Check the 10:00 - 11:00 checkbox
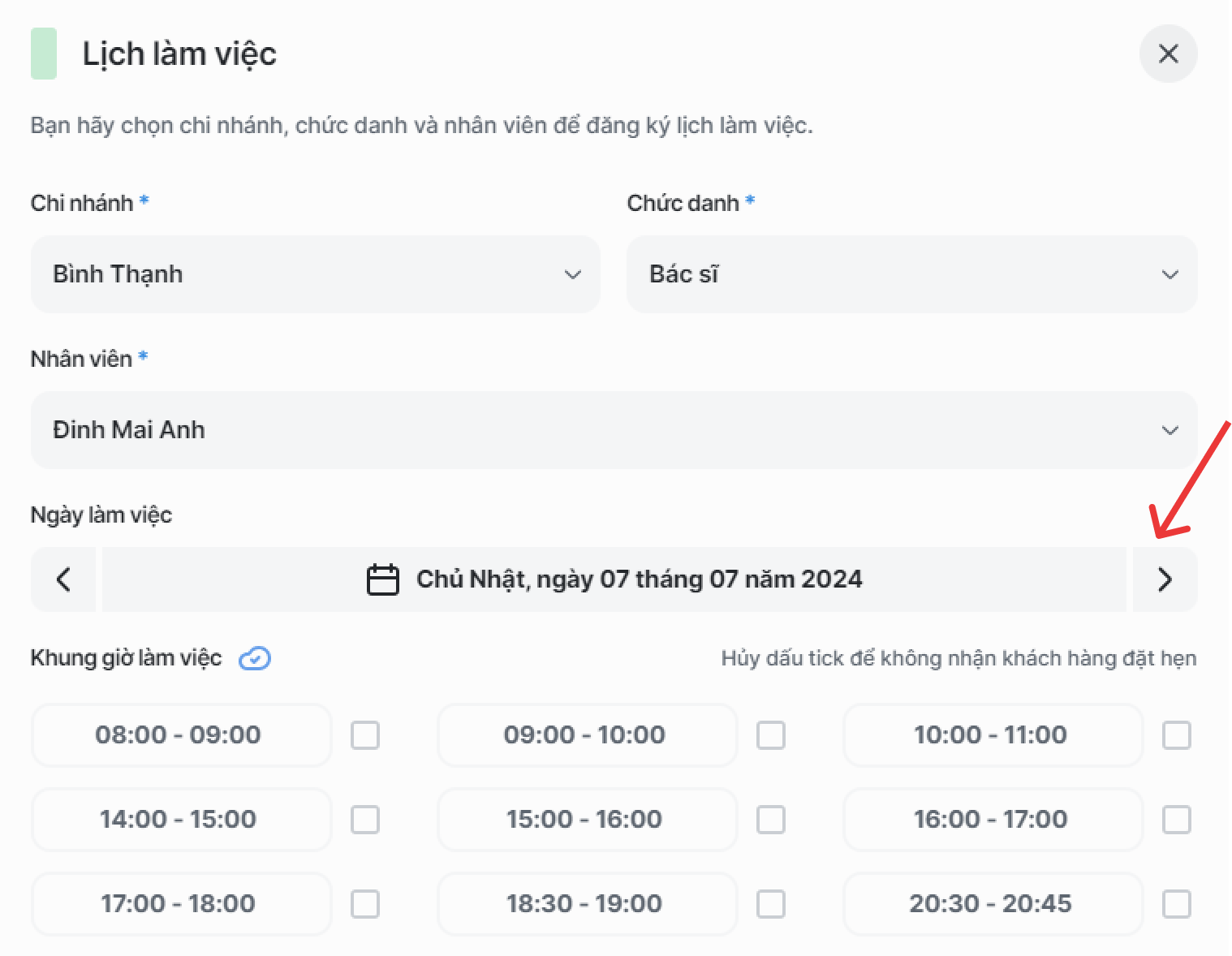 click(x=1177, y=735)
